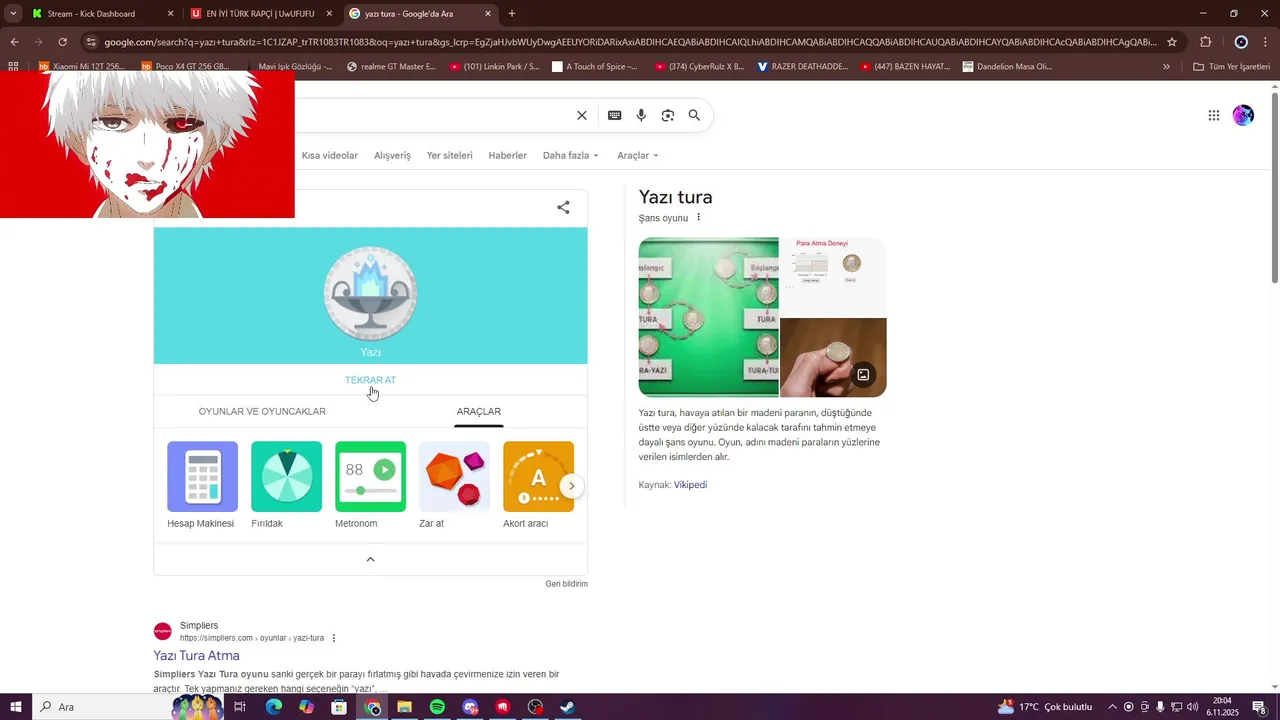This screenshot has height=720, width=1280.
Task: Open the new tab plus button
Action: click(512, 14)
